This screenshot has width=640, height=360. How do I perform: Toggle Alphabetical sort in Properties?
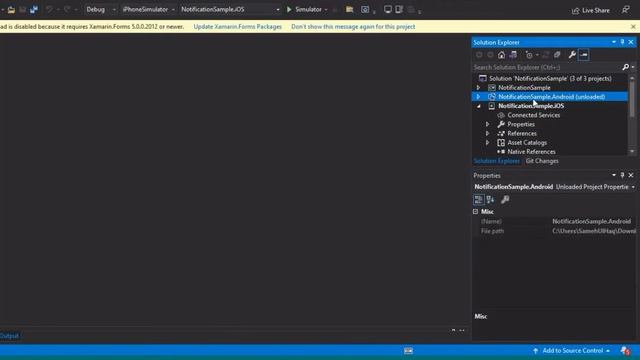pos(490,200)
